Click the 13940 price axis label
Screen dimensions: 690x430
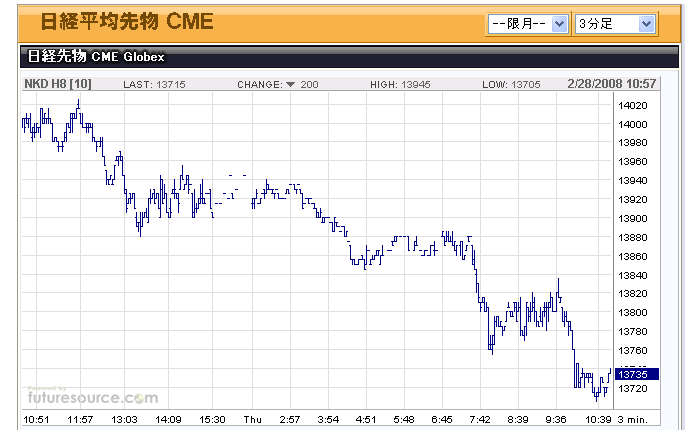[x=633, y=180]
